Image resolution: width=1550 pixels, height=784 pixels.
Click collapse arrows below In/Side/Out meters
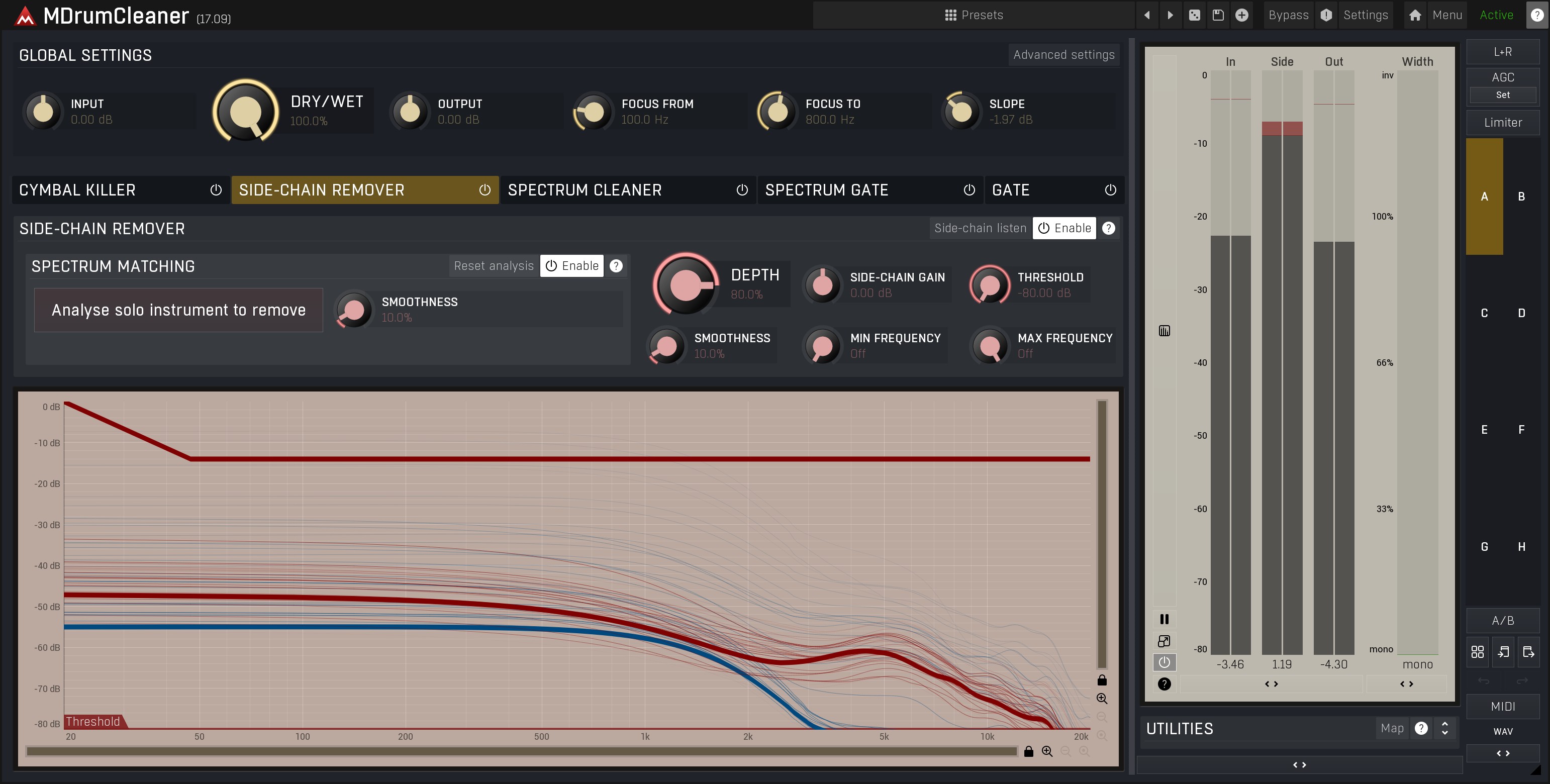coord(1272,684)
